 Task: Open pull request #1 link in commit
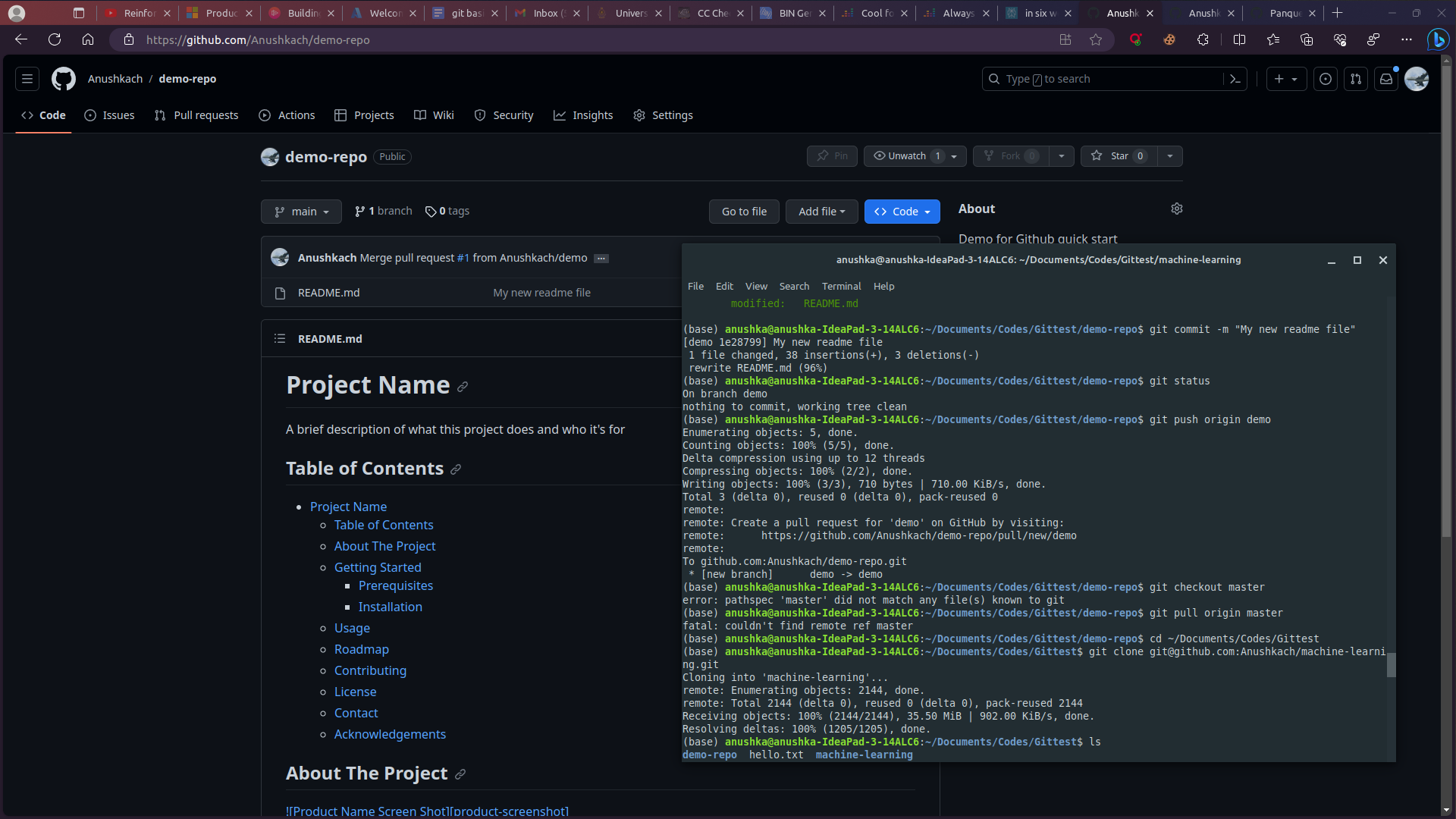[463, 258]
